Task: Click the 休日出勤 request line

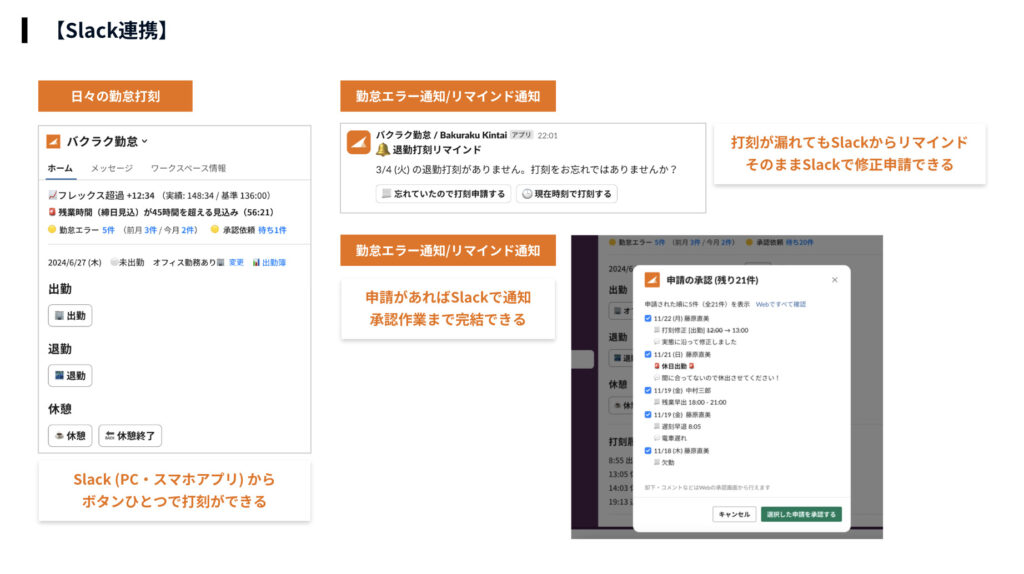Action: click(674, 366)
